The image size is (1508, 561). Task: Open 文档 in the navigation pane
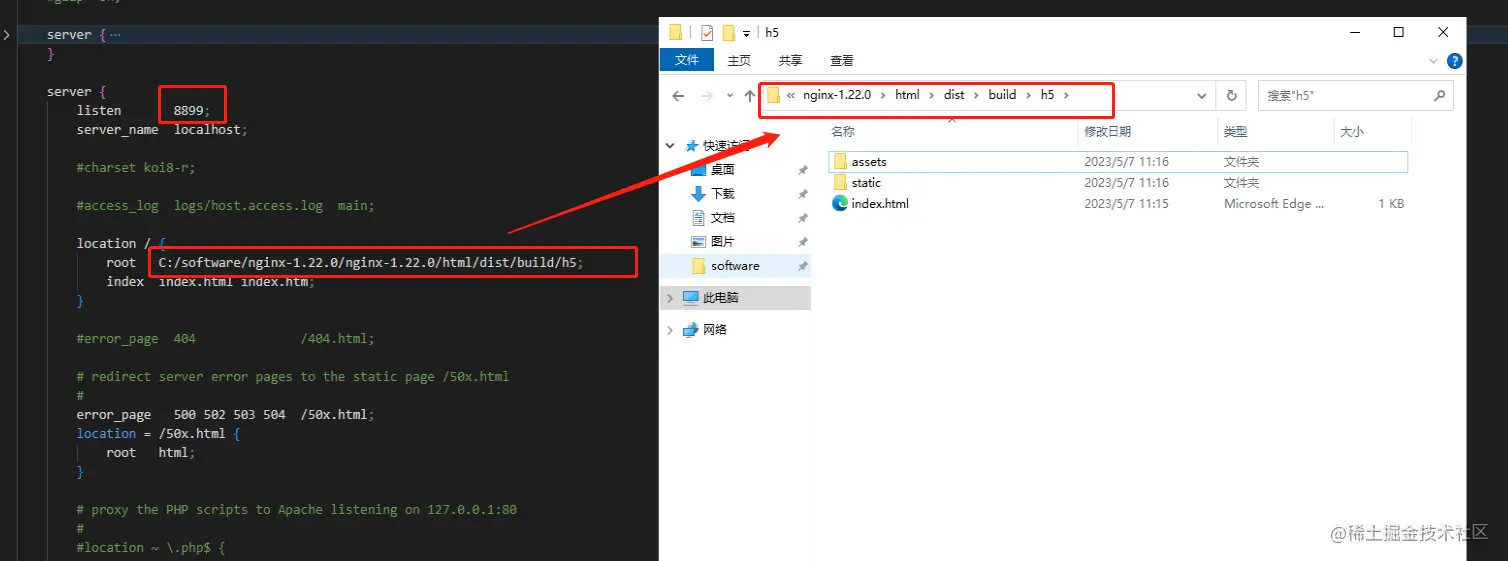tap(723, 218)
